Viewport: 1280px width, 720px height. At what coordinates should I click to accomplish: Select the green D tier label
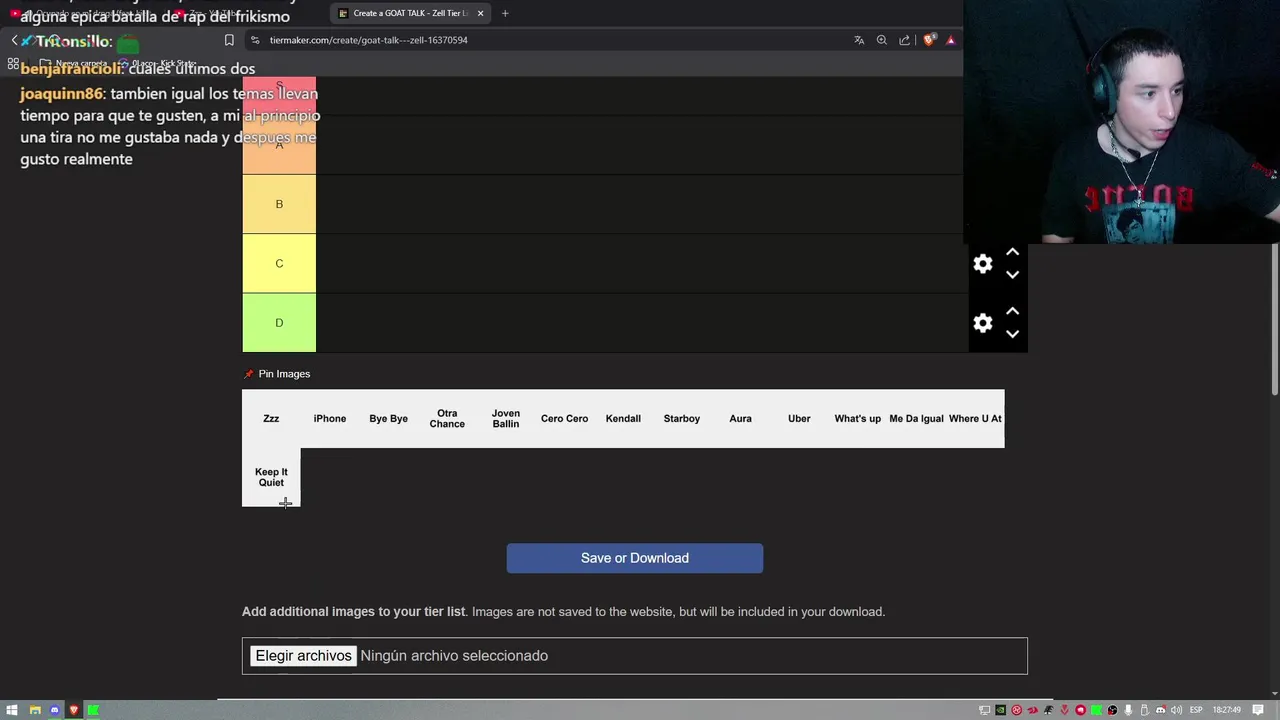[279, 323]
